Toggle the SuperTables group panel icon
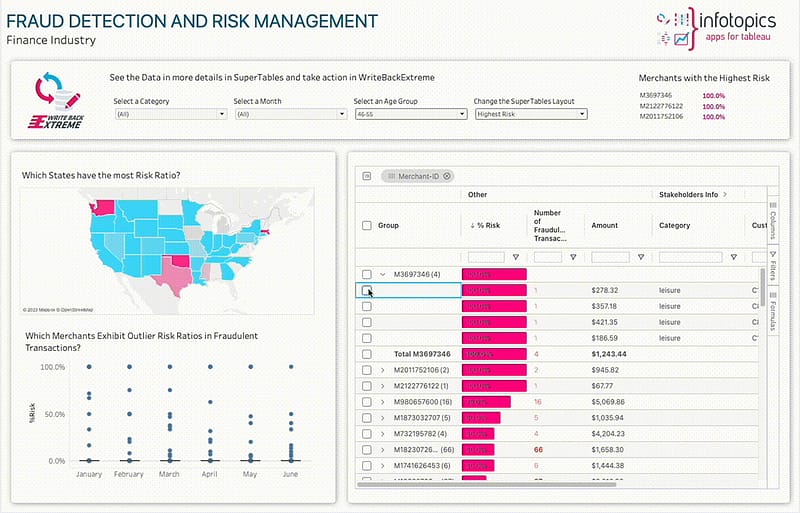 pyautogui.click(x=367, y=176)
